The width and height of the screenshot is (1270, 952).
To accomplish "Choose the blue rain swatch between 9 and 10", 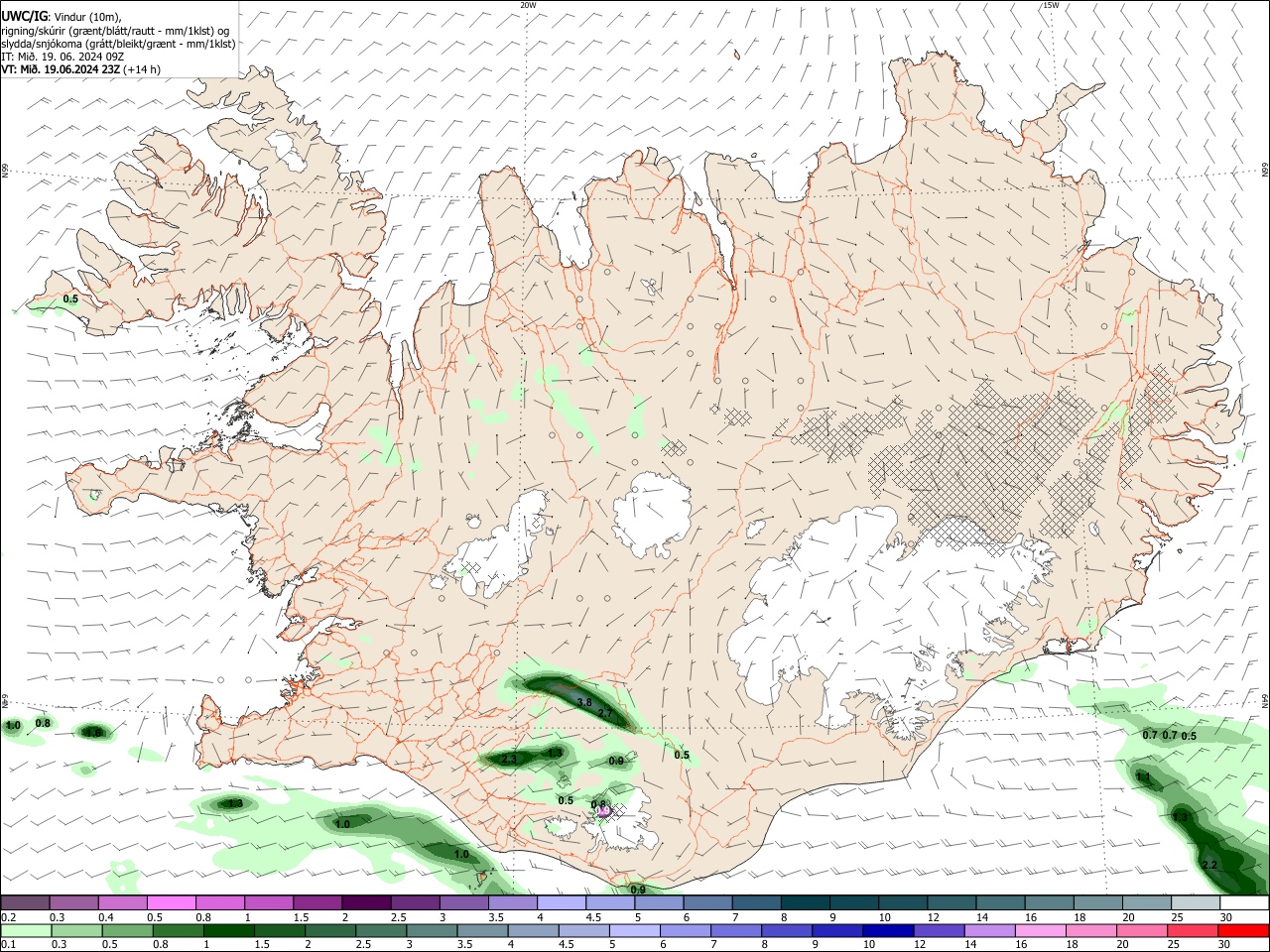I will click(837, 930).
